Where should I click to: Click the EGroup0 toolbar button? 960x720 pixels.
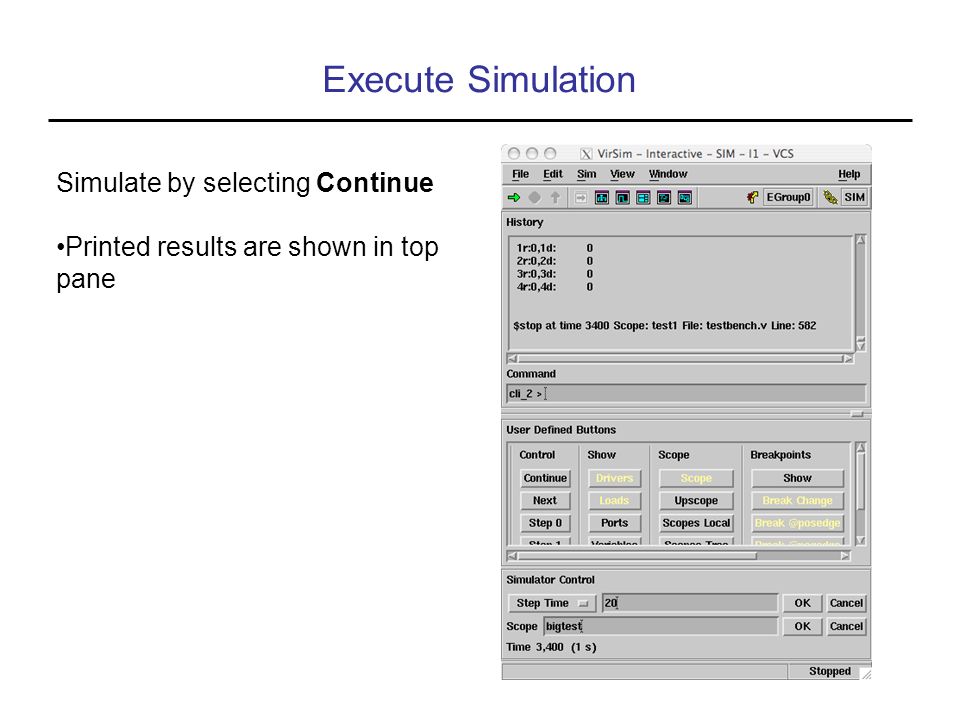(788, 197)
